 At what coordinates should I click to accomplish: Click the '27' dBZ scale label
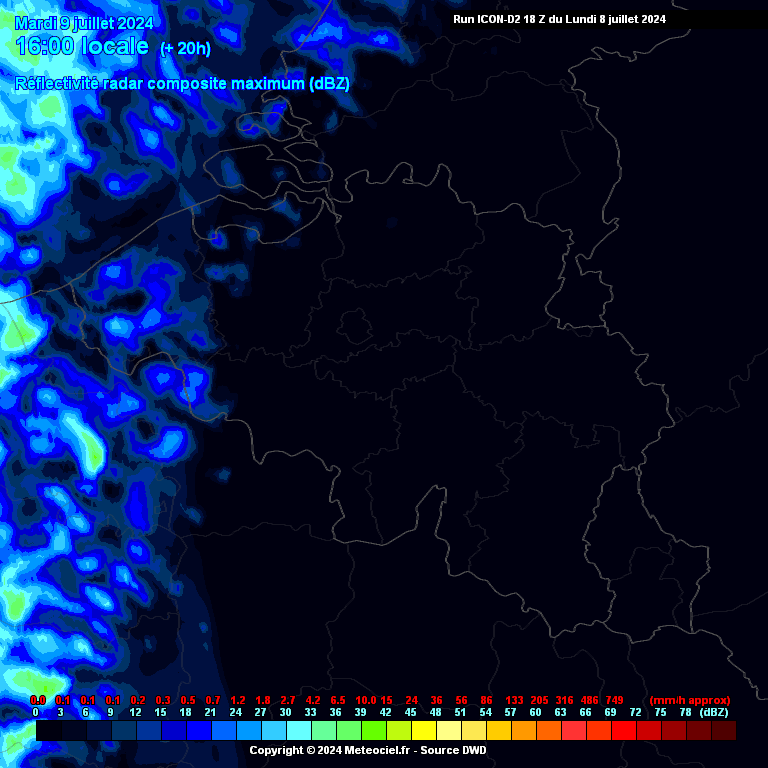(260, 712)
